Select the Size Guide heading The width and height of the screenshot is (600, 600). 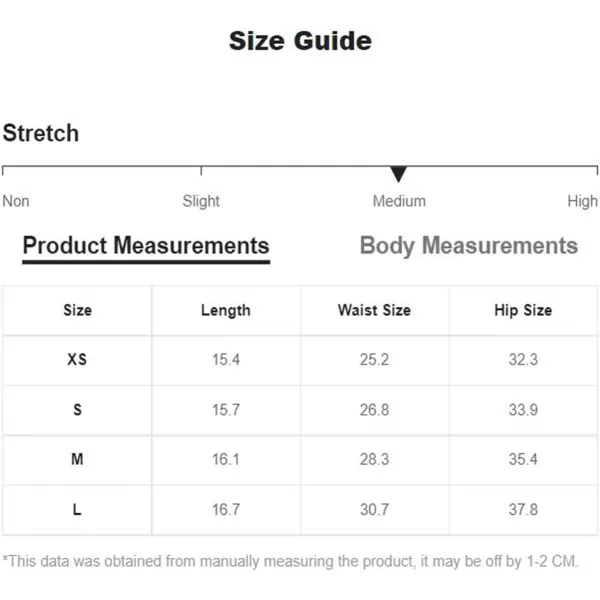point(300,41)
